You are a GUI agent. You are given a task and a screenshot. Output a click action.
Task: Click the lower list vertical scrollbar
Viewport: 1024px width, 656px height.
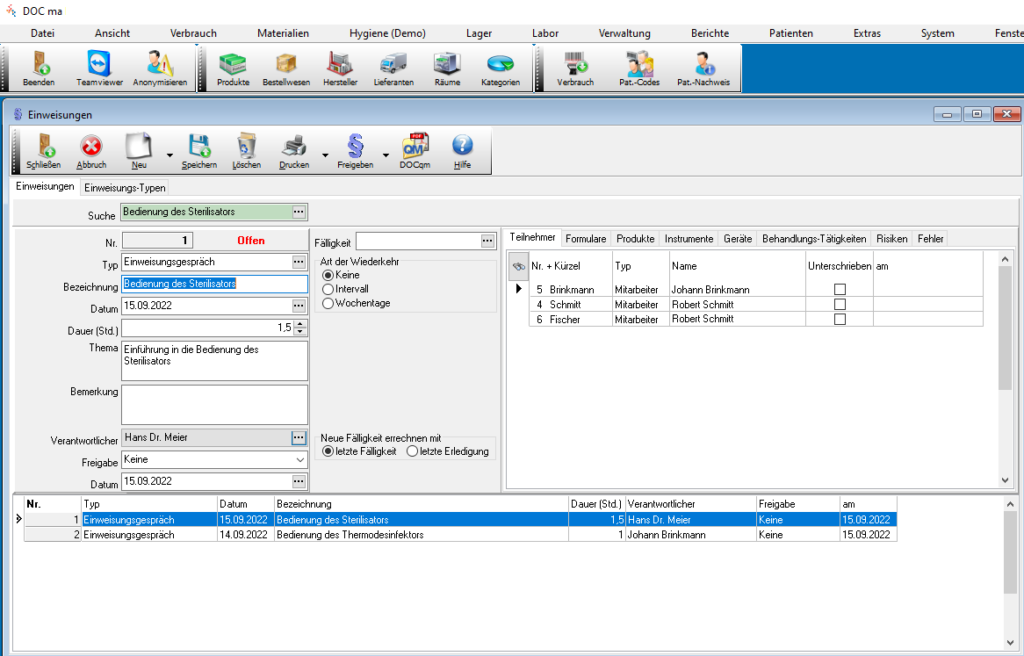(x=1010, y=573)
